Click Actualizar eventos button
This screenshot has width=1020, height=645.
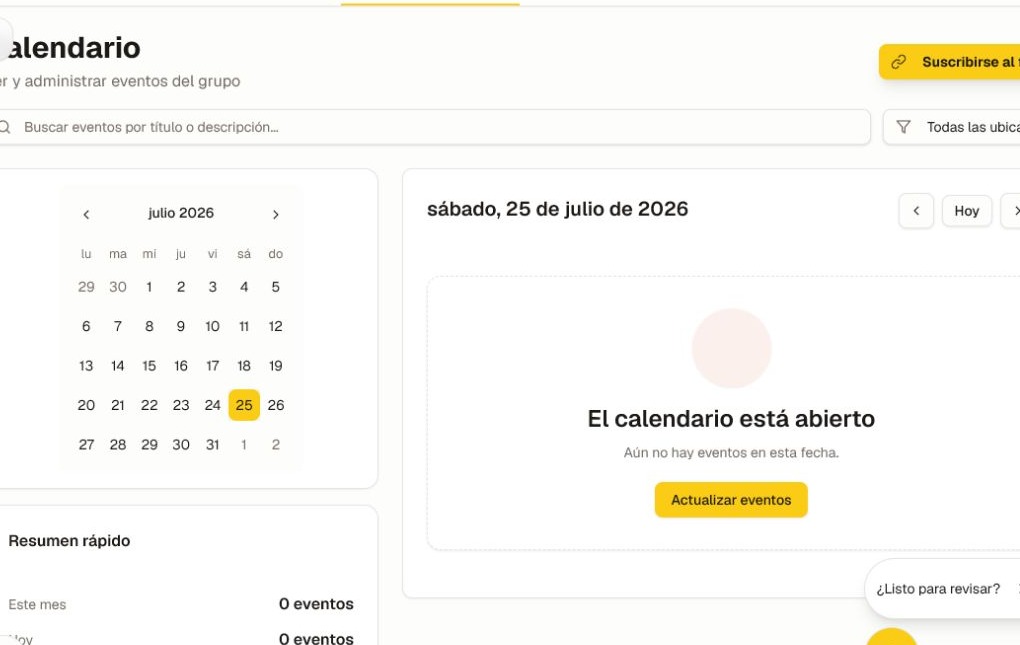[731, 500]
